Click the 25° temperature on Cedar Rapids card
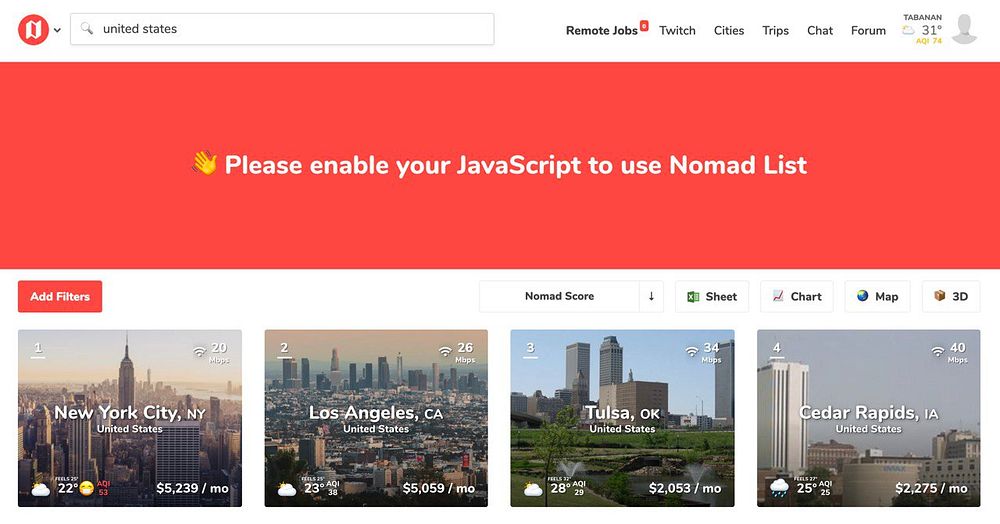 [x=807, y=488]
